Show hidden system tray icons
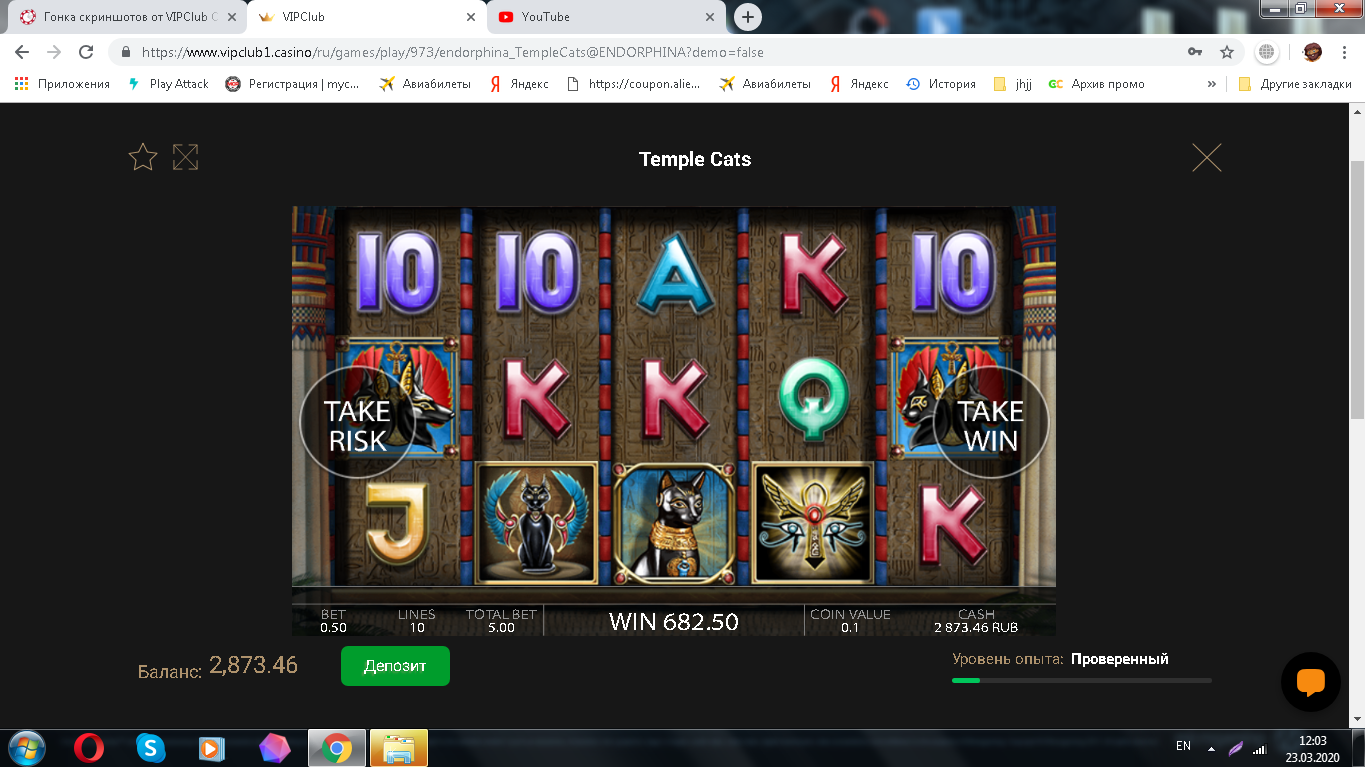This screenshot has width=1365, height=767. 1211,748
